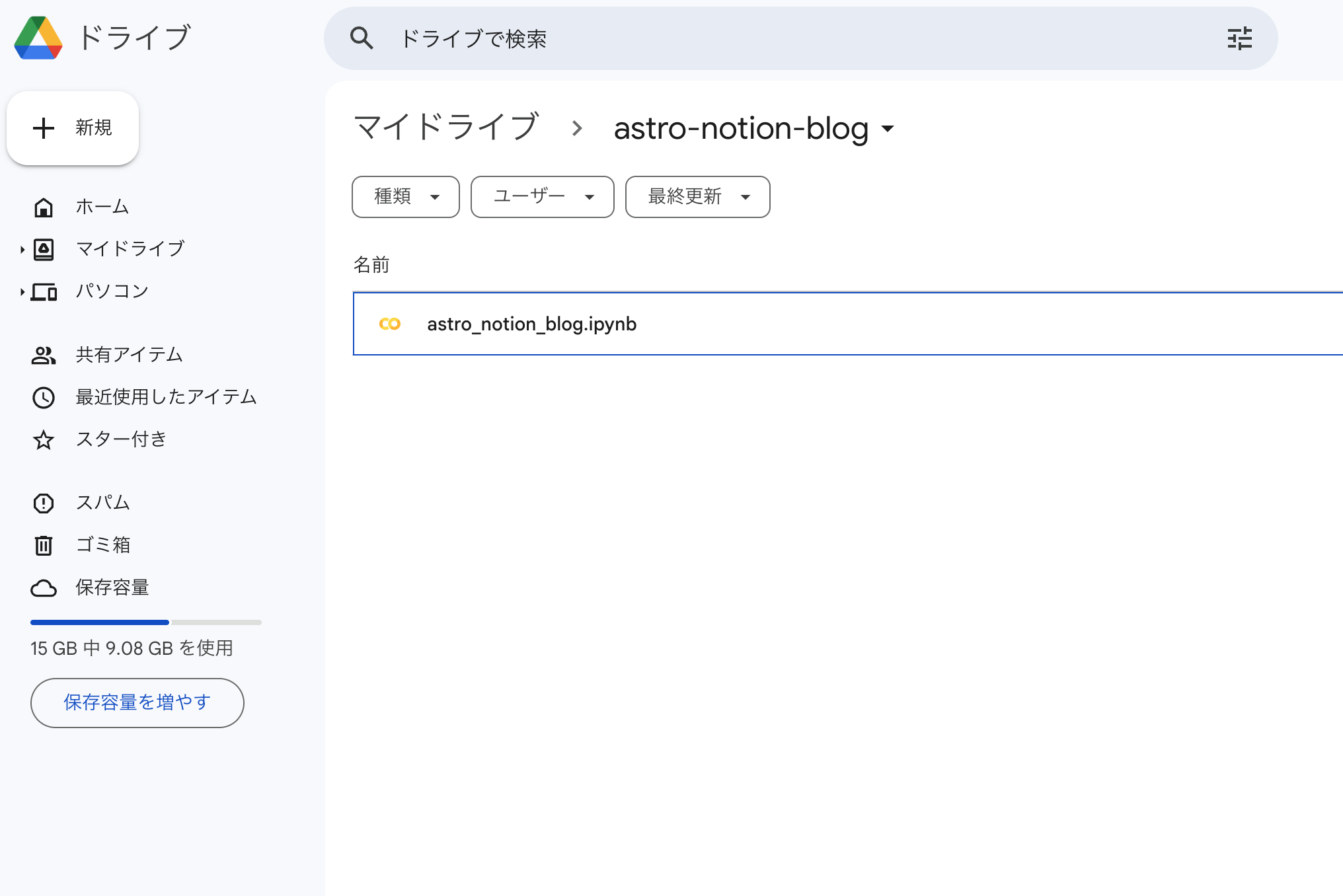This screenshot has width=1343, height=896.
Task: Expand マイドライブ tree in sidebar
Action: [22, 250]
